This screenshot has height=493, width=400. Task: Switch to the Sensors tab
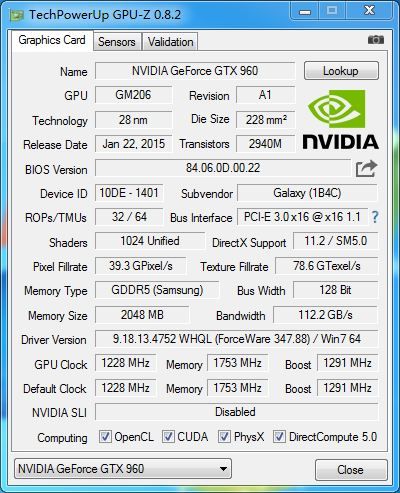pos(117,42)
